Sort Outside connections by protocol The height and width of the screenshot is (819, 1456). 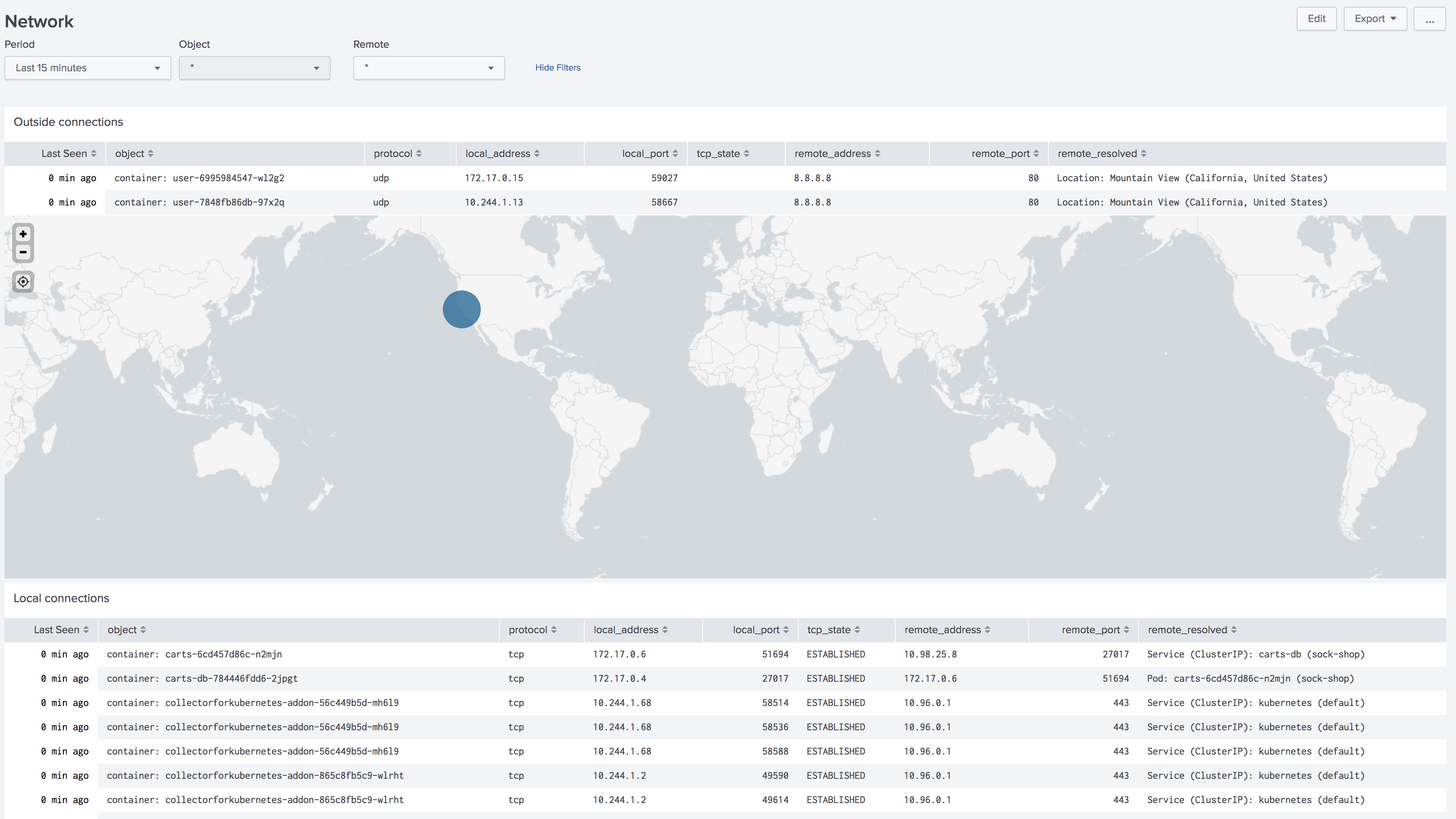(397, 154)
